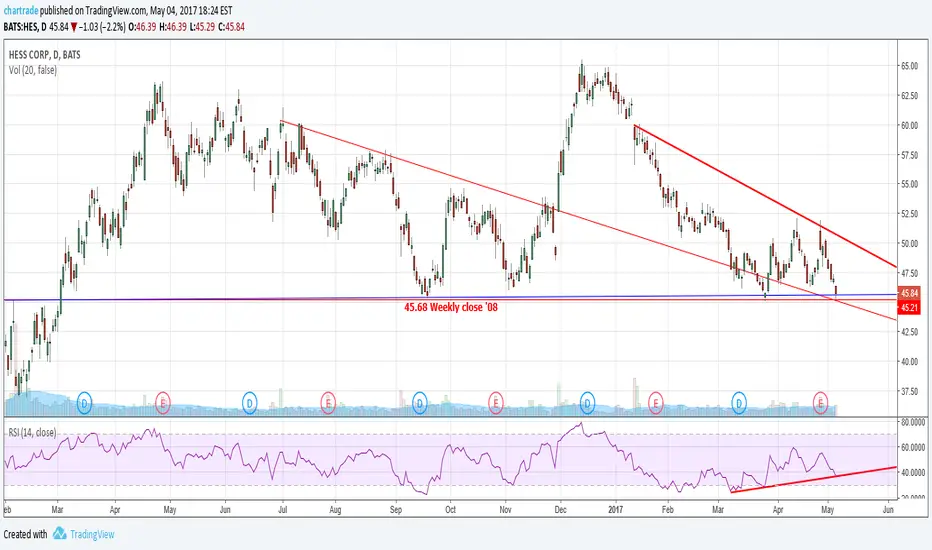Click the 50.00 price axis label
Image resolution: width=932 pixels, height=550 pixels.
coord(909,243)
